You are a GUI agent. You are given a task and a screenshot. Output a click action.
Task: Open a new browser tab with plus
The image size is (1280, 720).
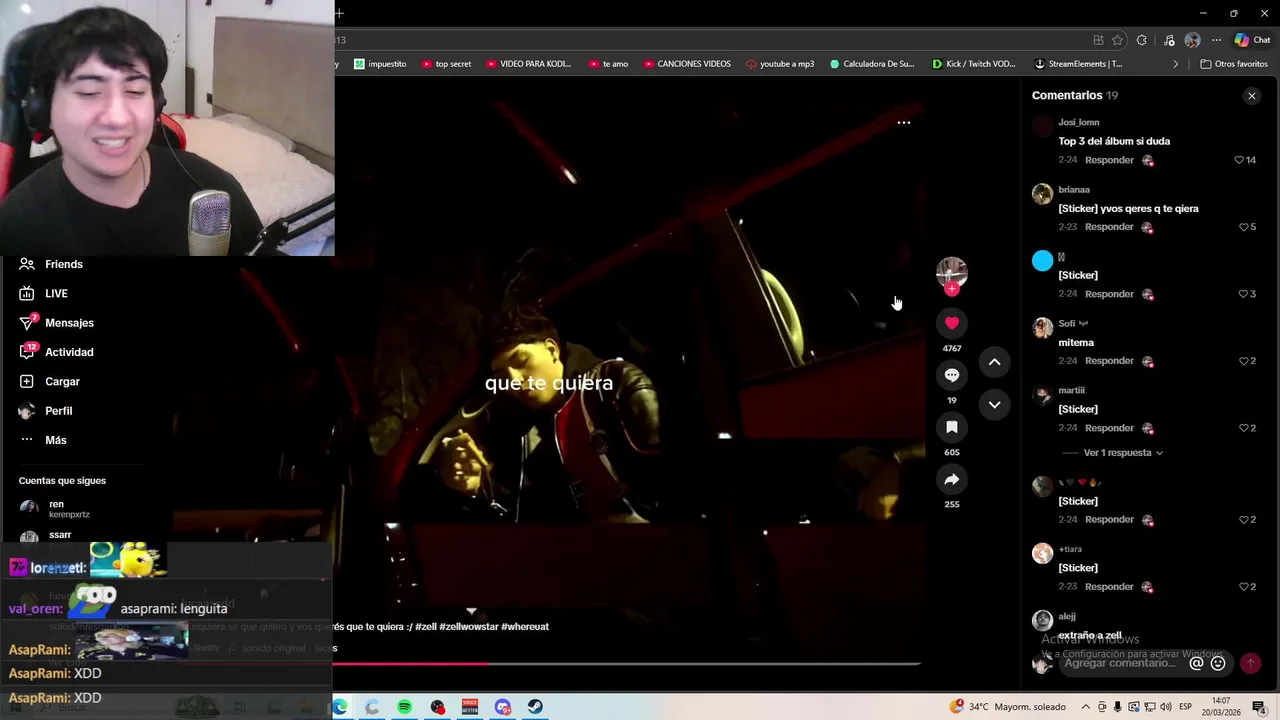tap(340, 13)
